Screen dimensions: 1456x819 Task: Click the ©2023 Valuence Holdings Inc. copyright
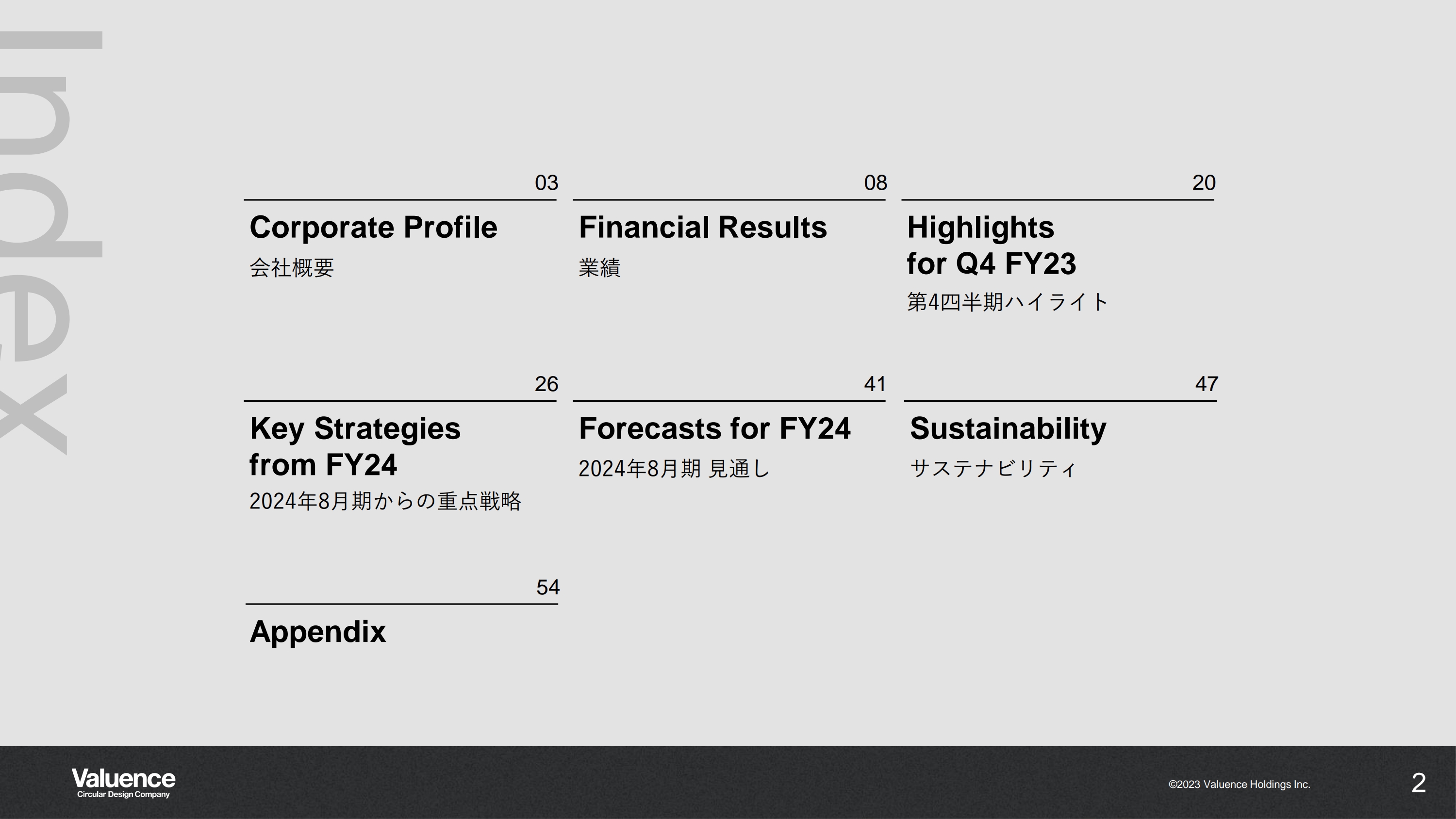click(x=1239, y=784)
